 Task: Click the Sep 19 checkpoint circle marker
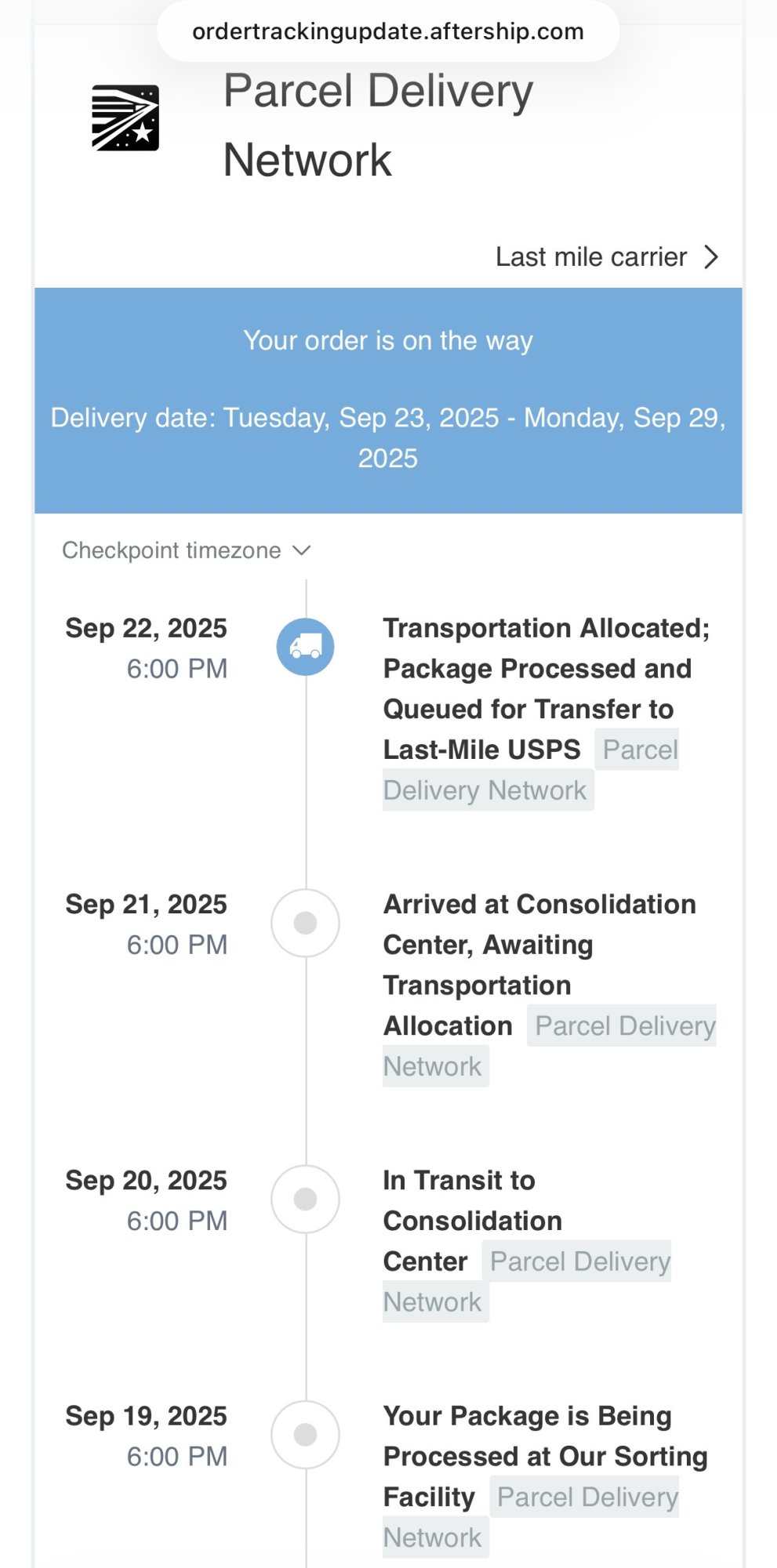coord(305,1435)
